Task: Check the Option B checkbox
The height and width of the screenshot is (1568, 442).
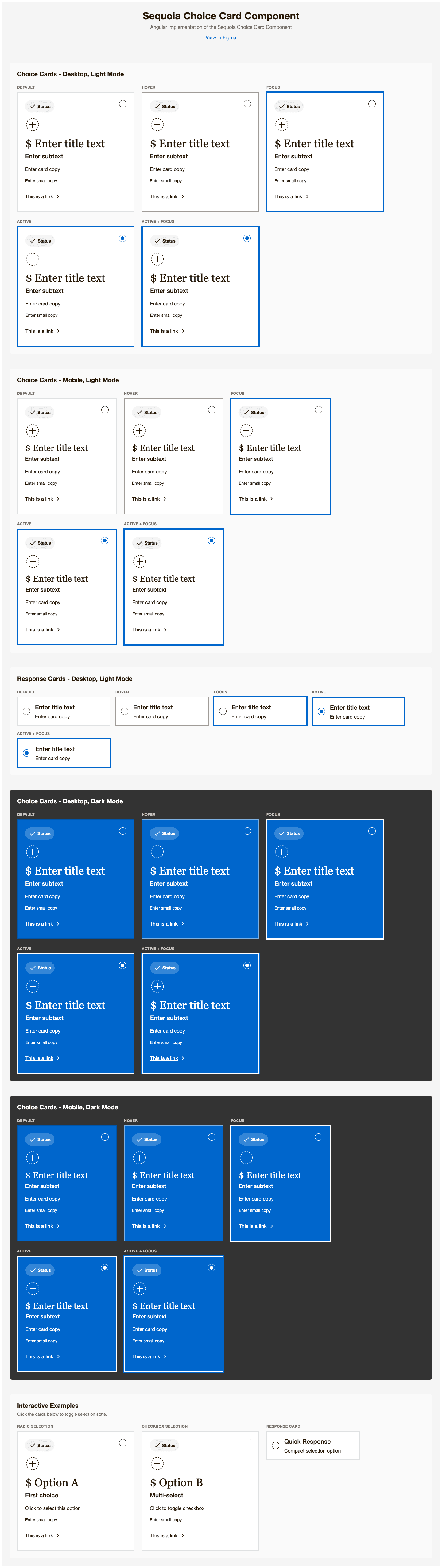Action: click(247, 1443)
